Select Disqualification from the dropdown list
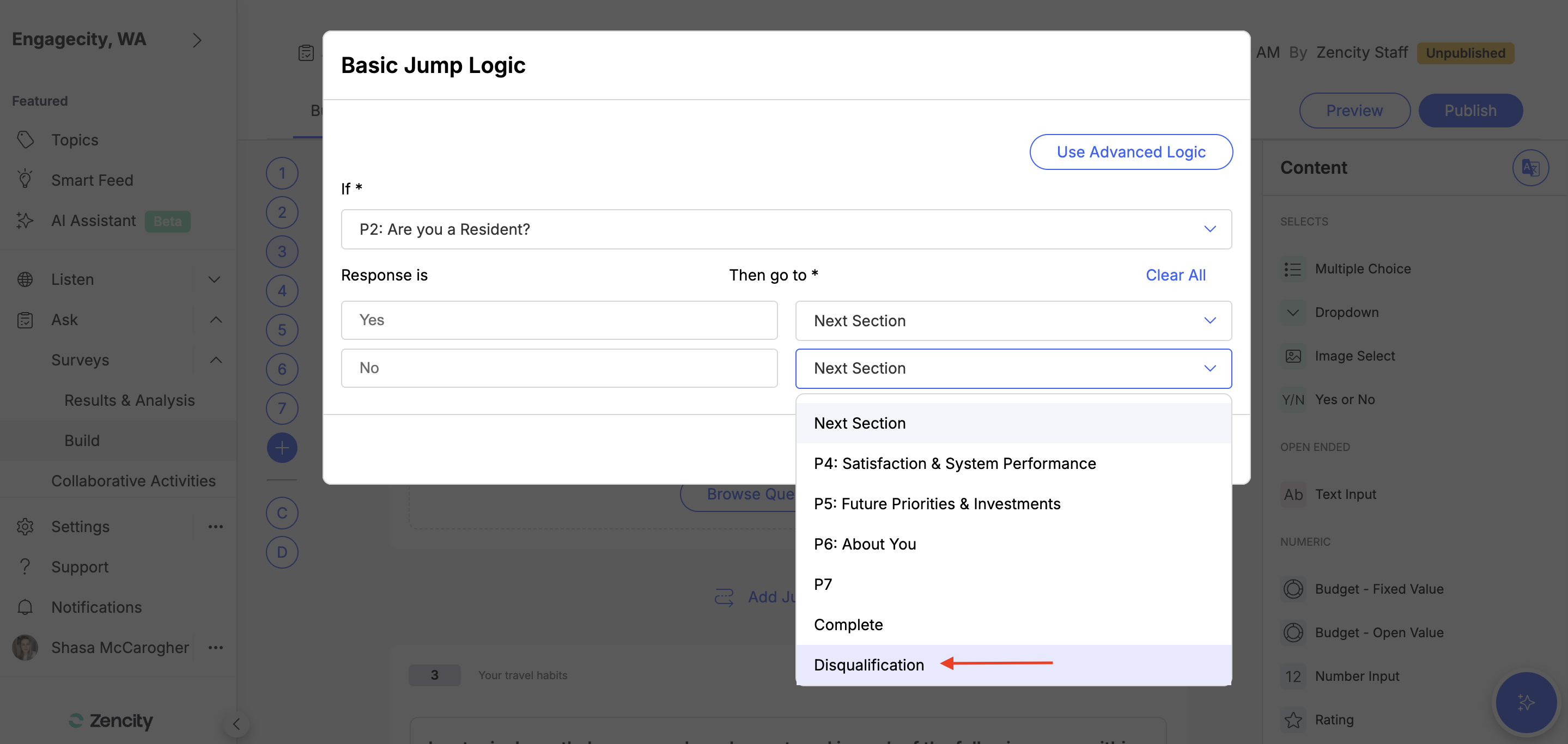 pos(868,665)
